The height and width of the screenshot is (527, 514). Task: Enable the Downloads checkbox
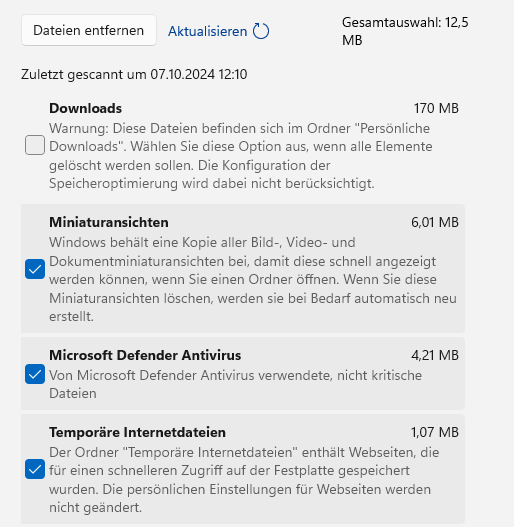point(35,145)
